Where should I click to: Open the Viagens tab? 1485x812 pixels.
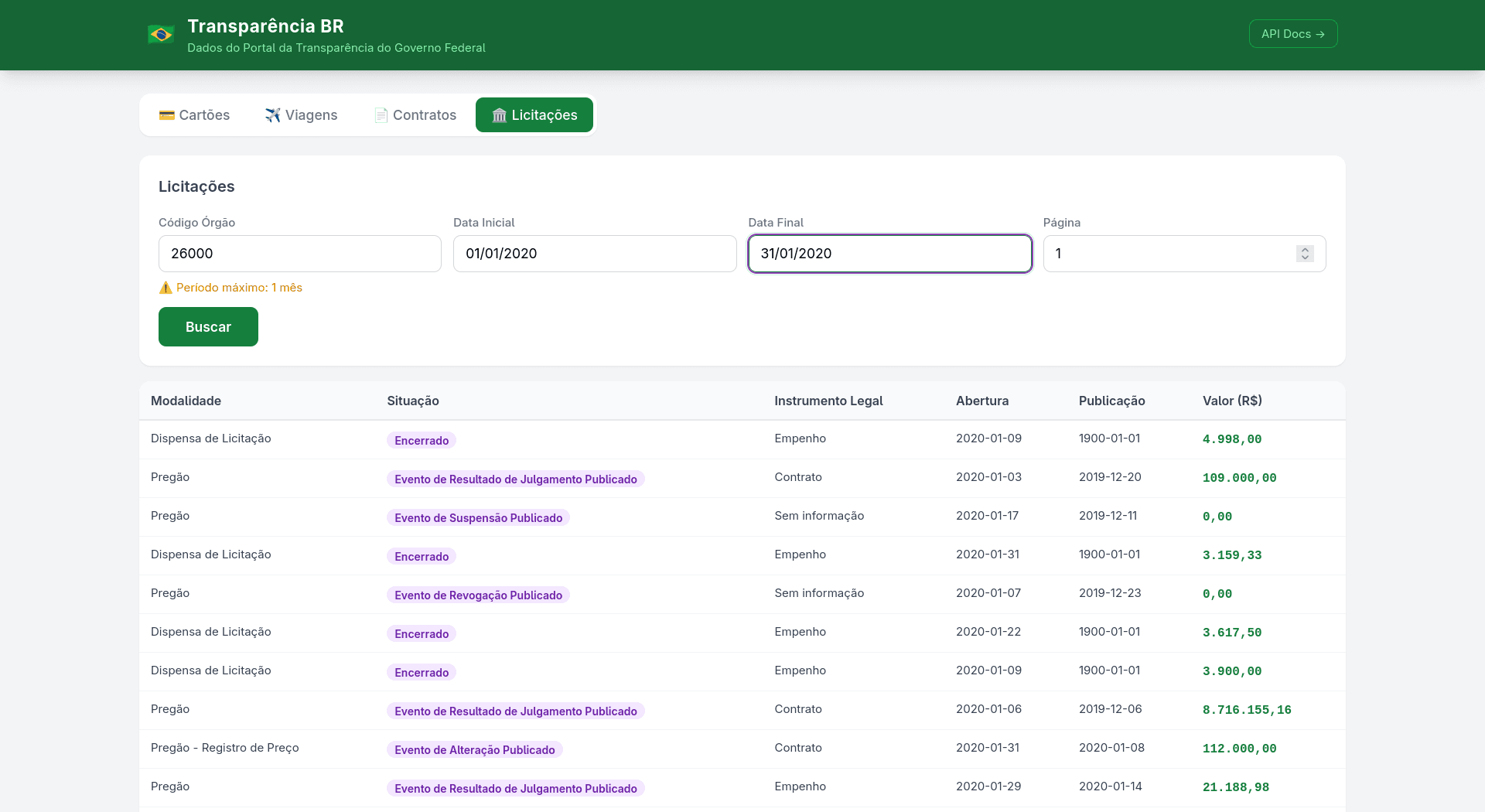tap(301, 115)
